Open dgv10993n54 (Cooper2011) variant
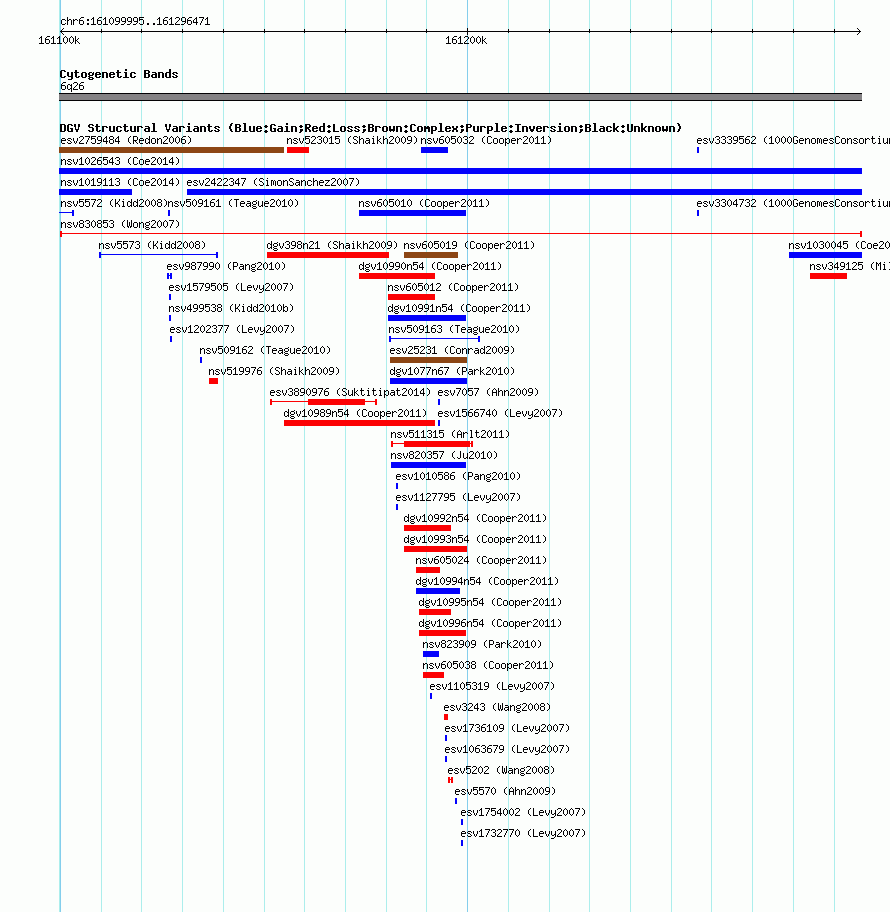 [x=475, y=538]
